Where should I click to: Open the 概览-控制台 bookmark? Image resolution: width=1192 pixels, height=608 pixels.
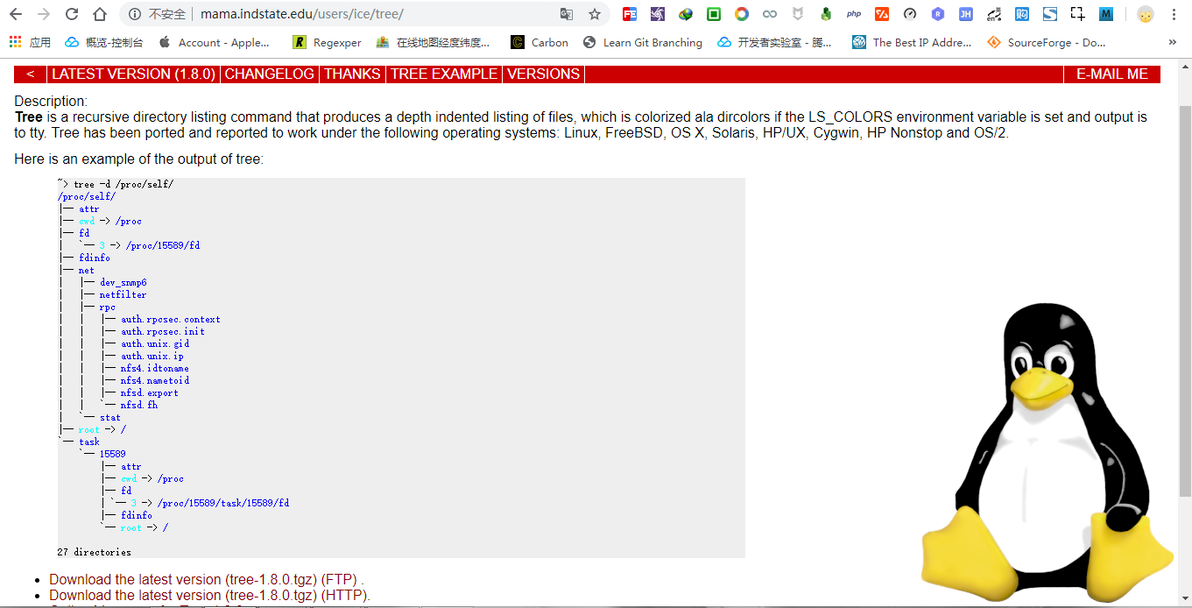click(105, 43)
